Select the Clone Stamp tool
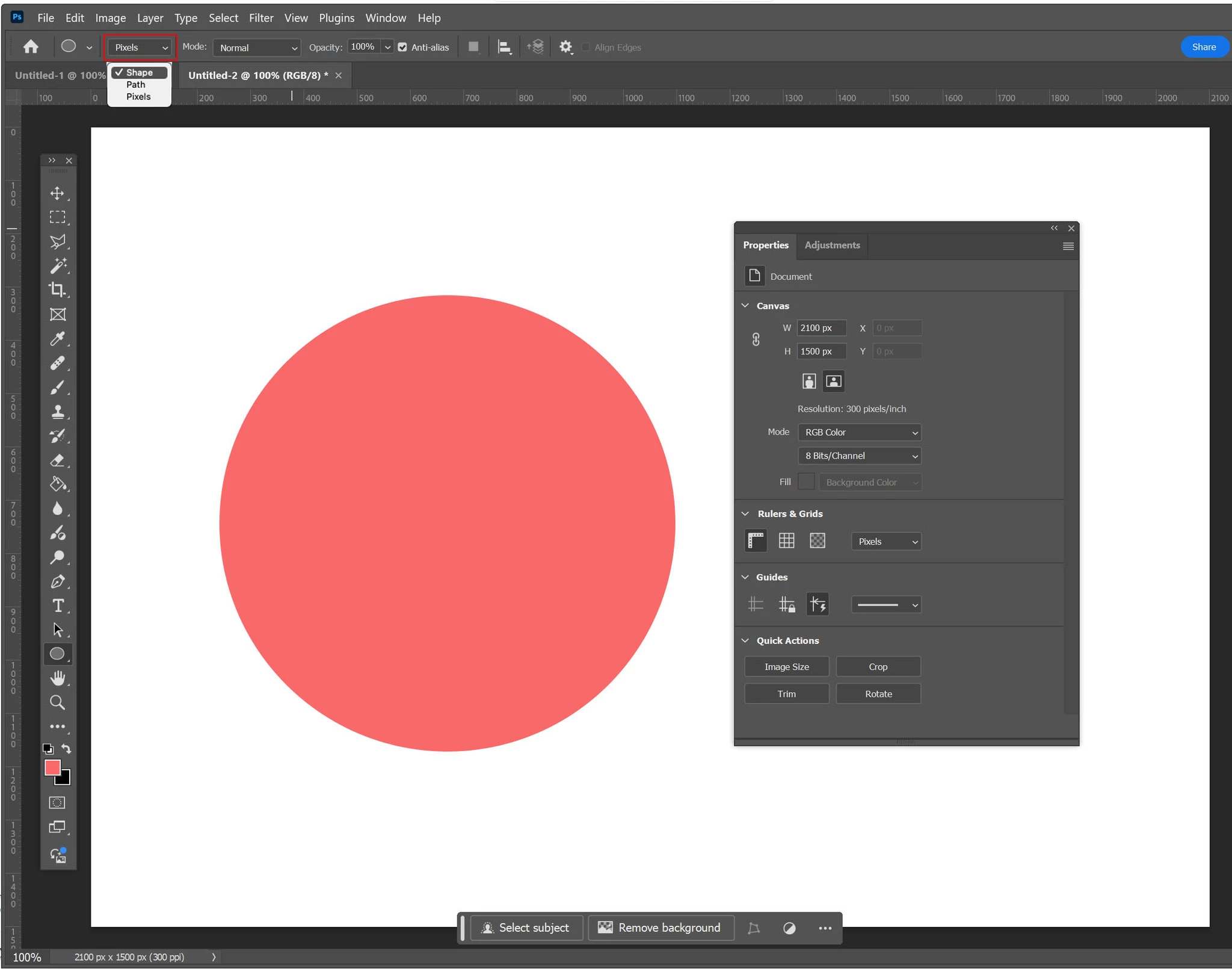Viewport: 1232px width, 969px height. click(57, 412)
